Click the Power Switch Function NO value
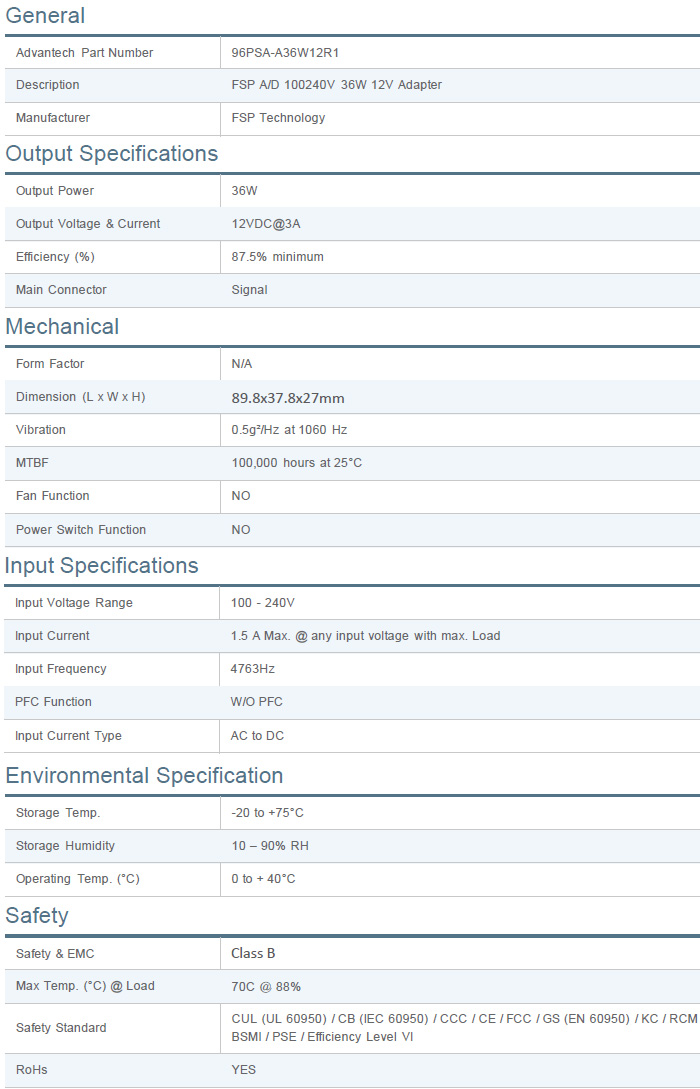 coord(241,530)
